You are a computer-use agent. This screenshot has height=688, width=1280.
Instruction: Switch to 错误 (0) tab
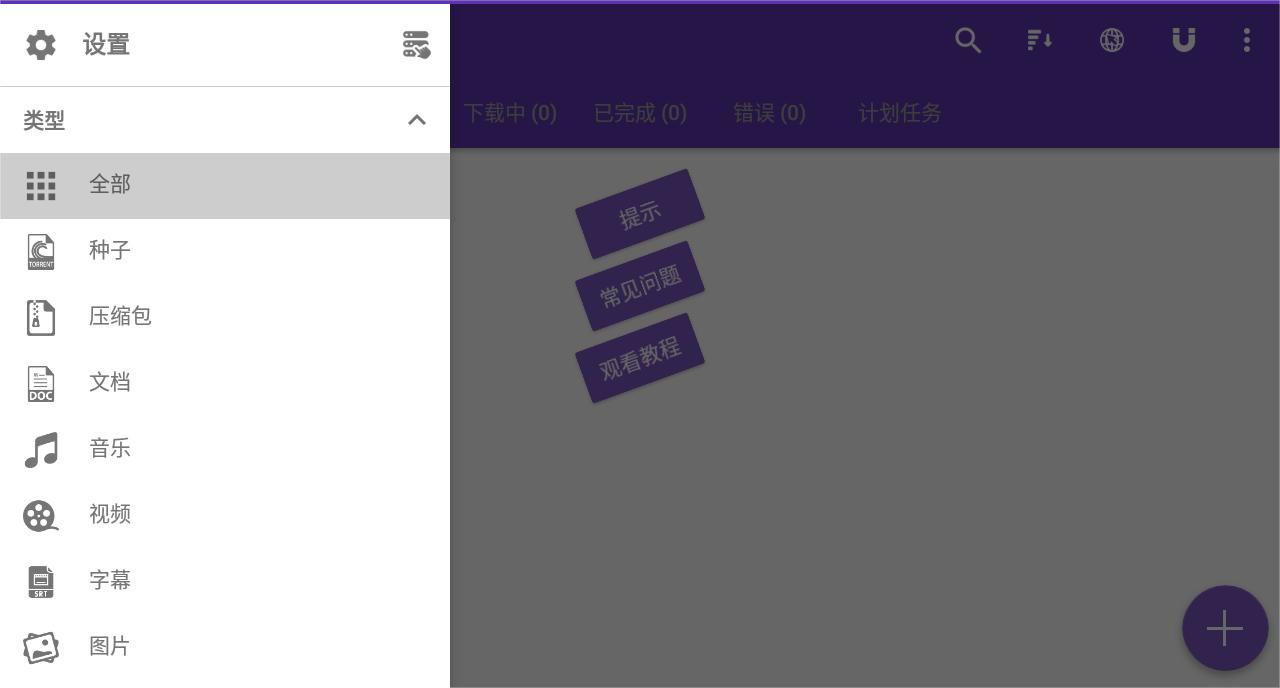(x=769, y=113)
